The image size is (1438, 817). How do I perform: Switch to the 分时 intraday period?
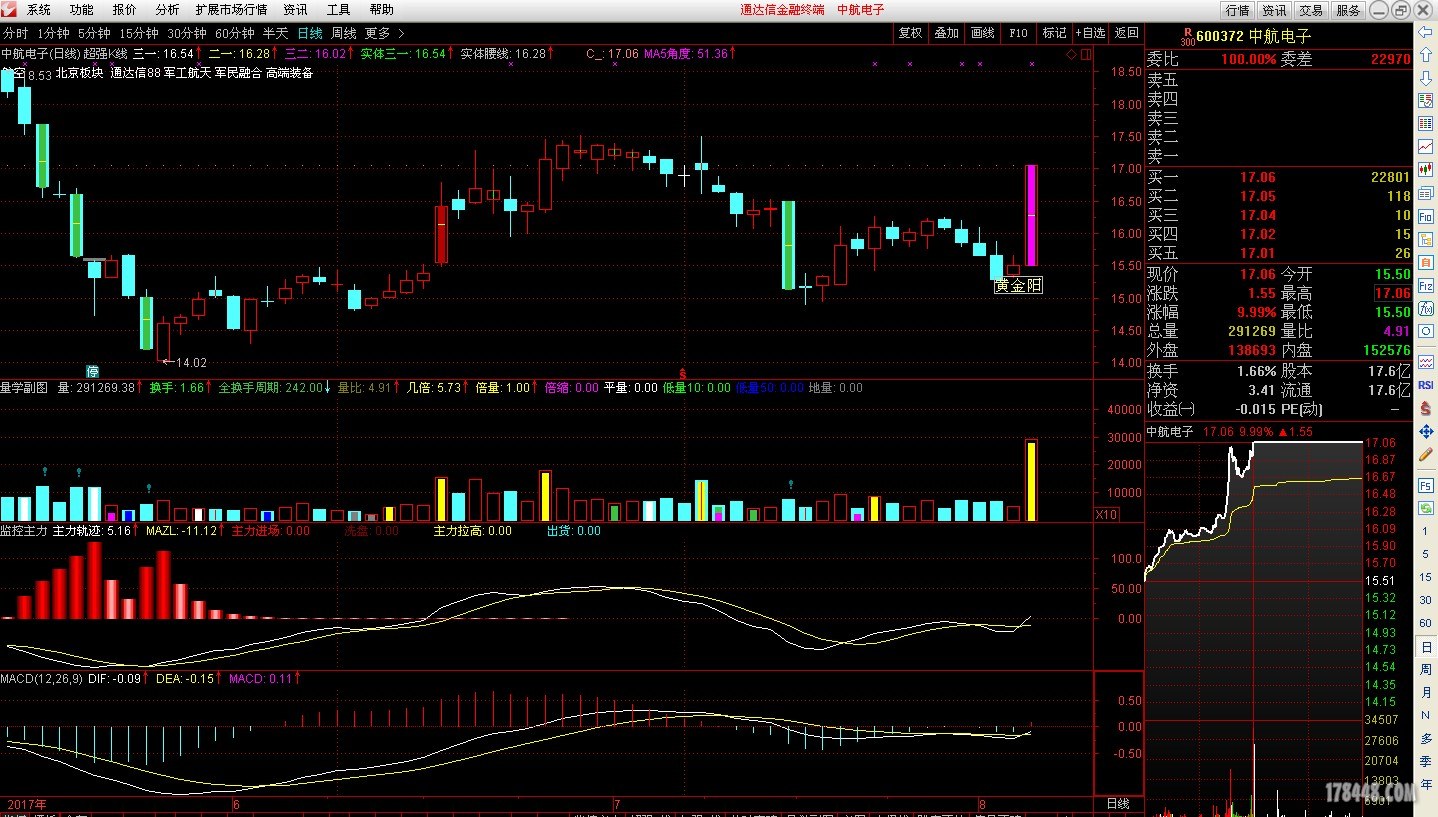(x=15, y=33)
